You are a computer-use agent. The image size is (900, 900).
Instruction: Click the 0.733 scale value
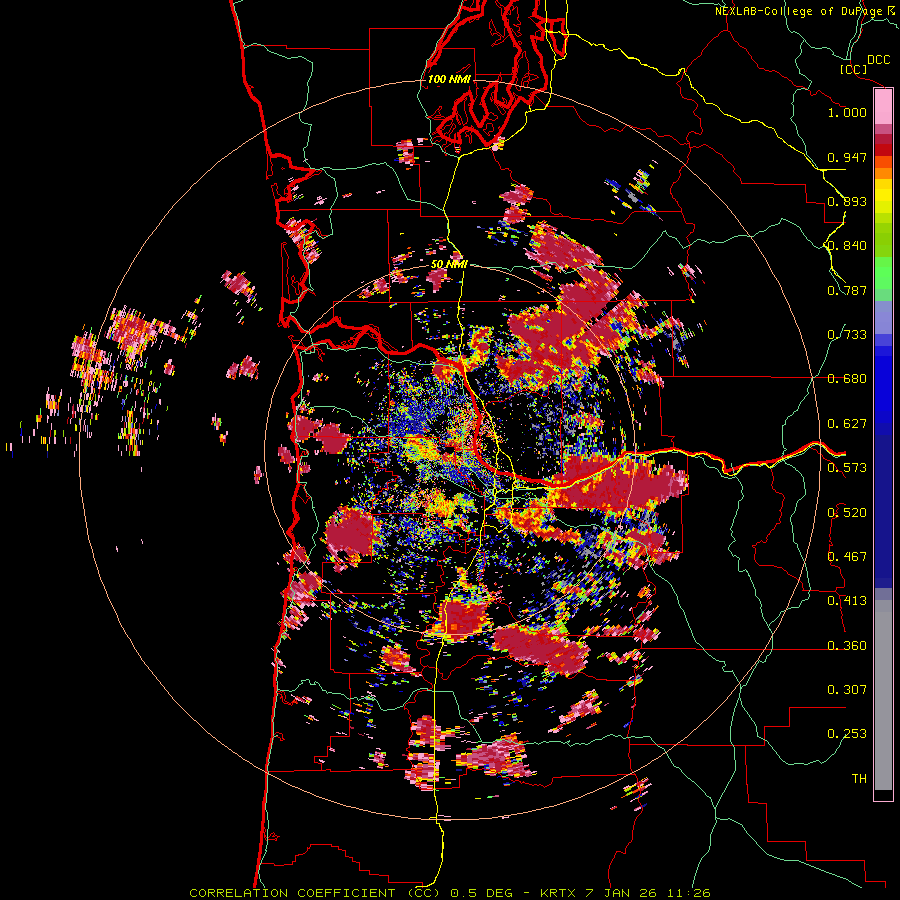847,335
